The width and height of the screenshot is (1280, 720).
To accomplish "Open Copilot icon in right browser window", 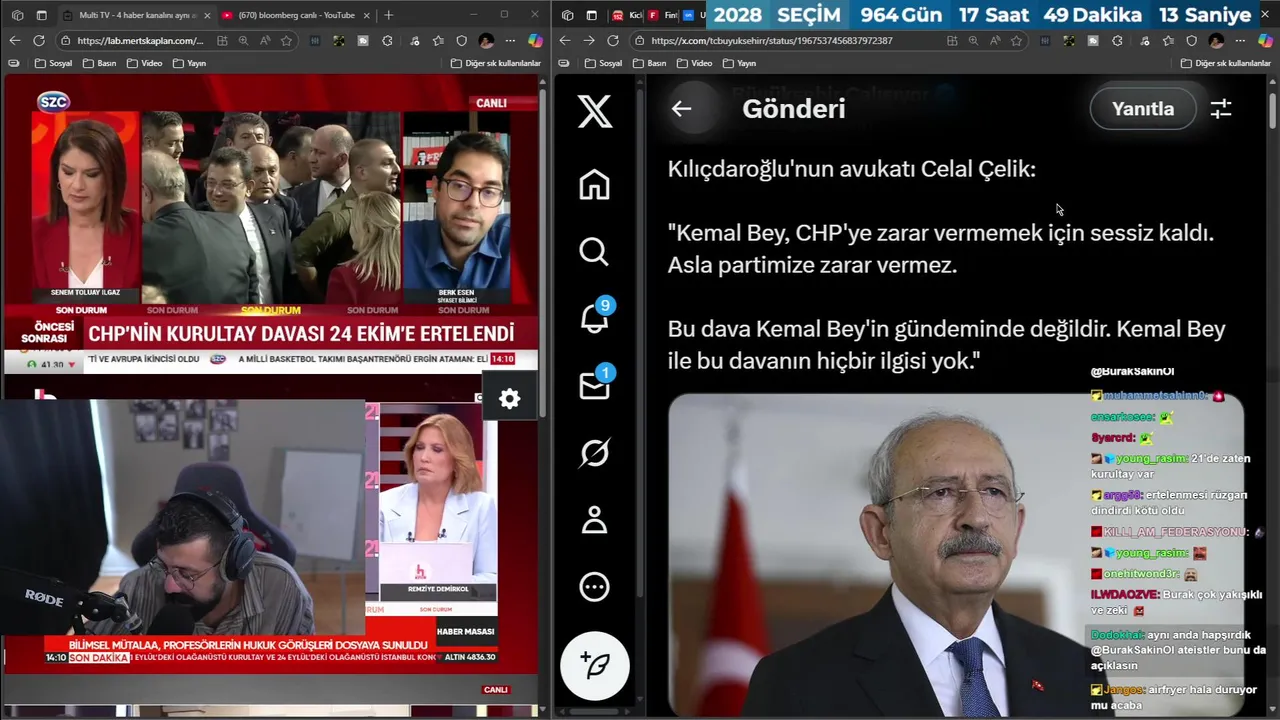I will [x=1264, y=41].
